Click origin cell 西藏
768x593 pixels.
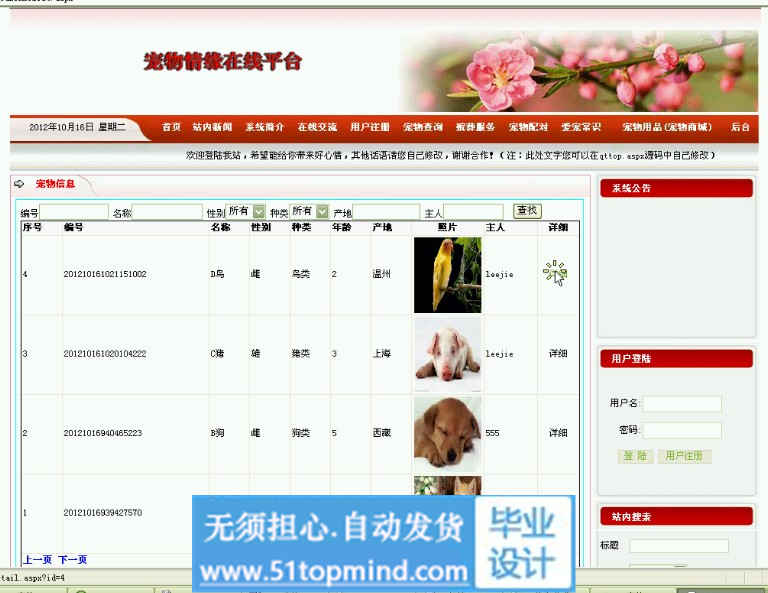click(x=382, y=432)
